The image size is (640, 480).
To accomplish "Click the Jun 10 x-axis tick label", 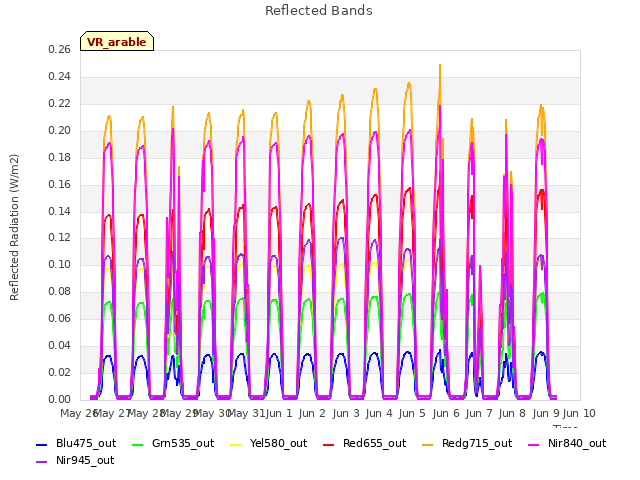I will click(579, 413).
